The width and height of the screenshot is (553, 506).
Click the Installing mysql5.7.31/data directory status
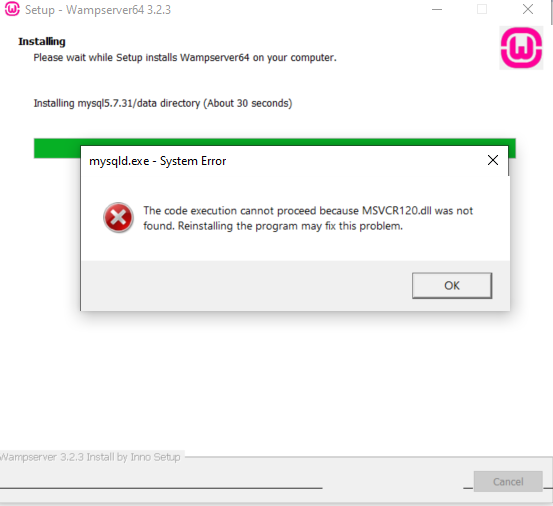coord(163,103)
